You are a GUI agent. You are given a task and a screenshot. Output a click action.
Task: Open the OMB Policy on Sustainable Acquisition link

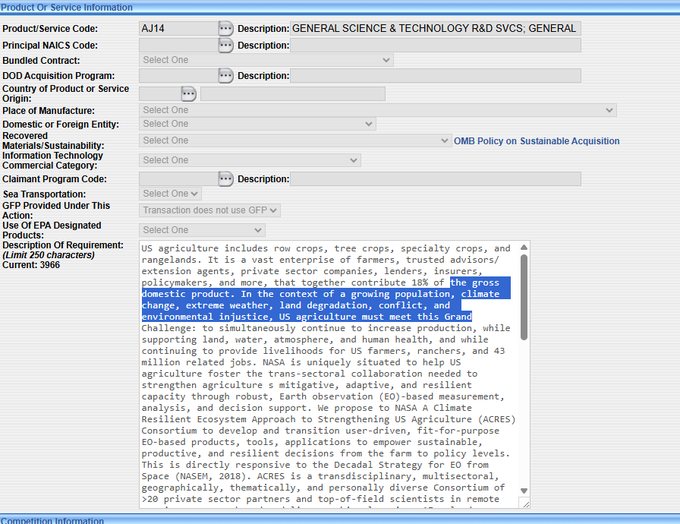point(536,141)
